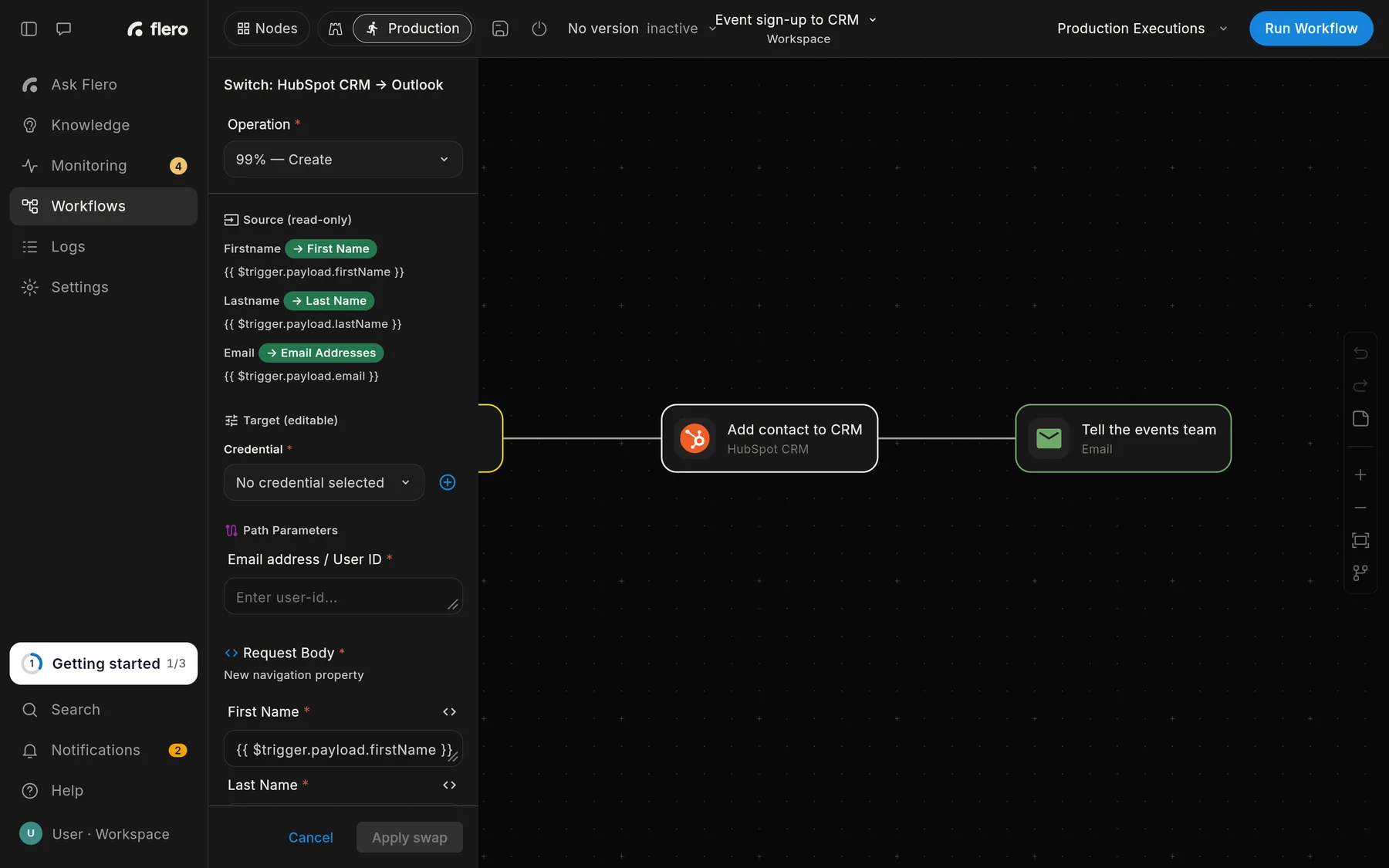Open Ask Flero in sidebar
The image size is (1389, 868).
coord(103,85)
